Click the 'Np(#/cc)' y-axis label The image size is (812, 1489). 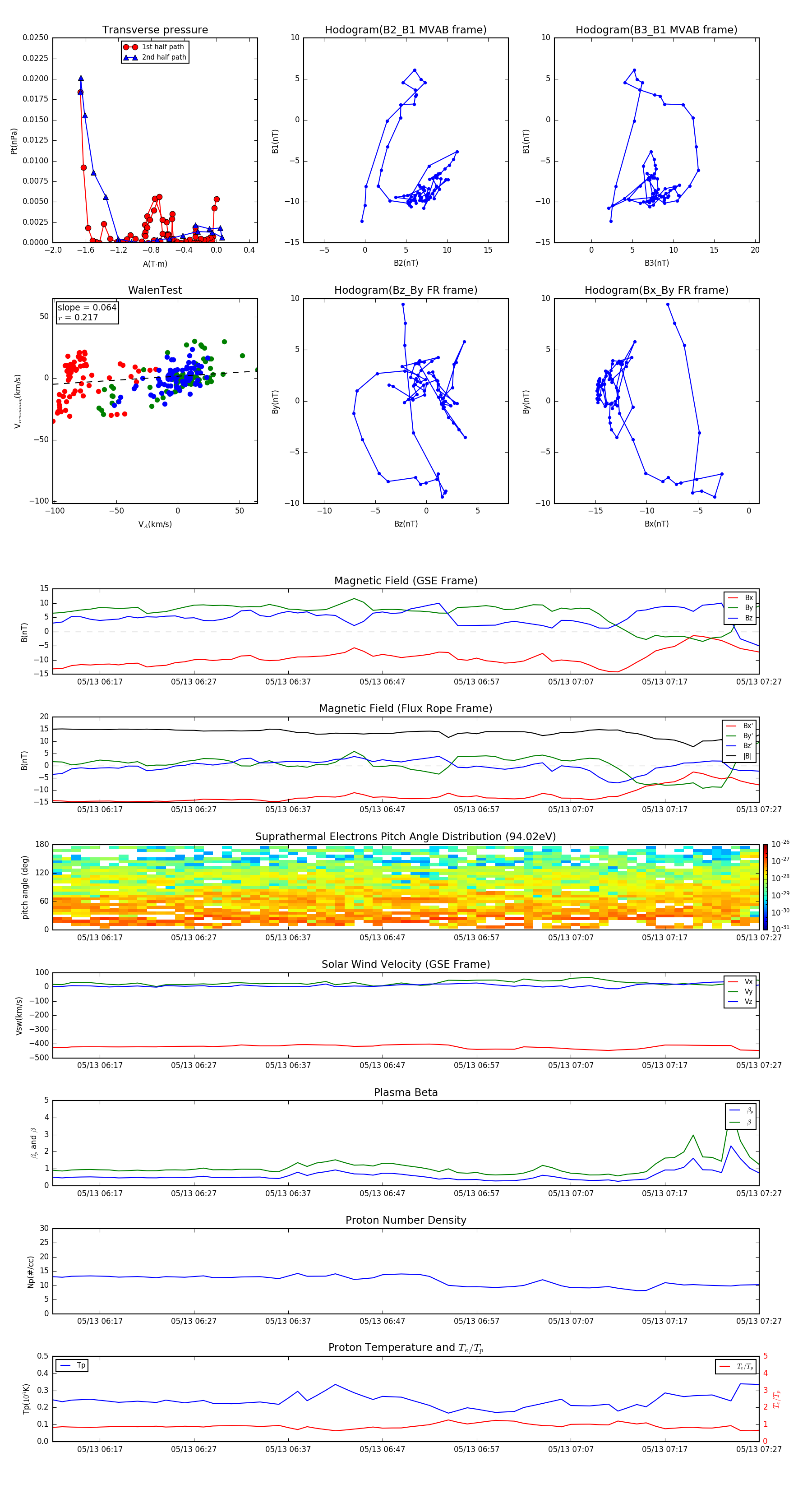click(31, 1272)
